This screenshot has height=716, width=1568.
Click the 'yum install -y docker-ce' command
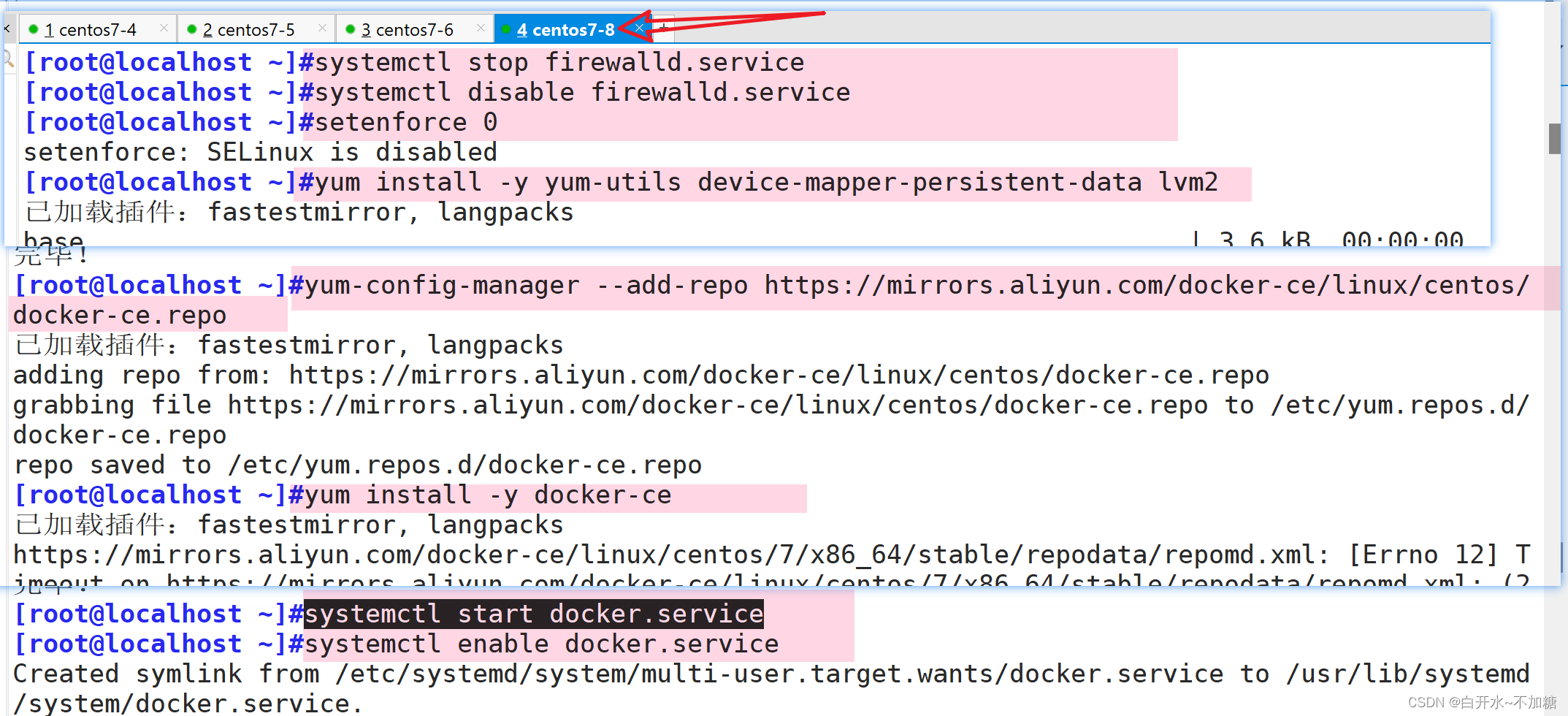488,495
